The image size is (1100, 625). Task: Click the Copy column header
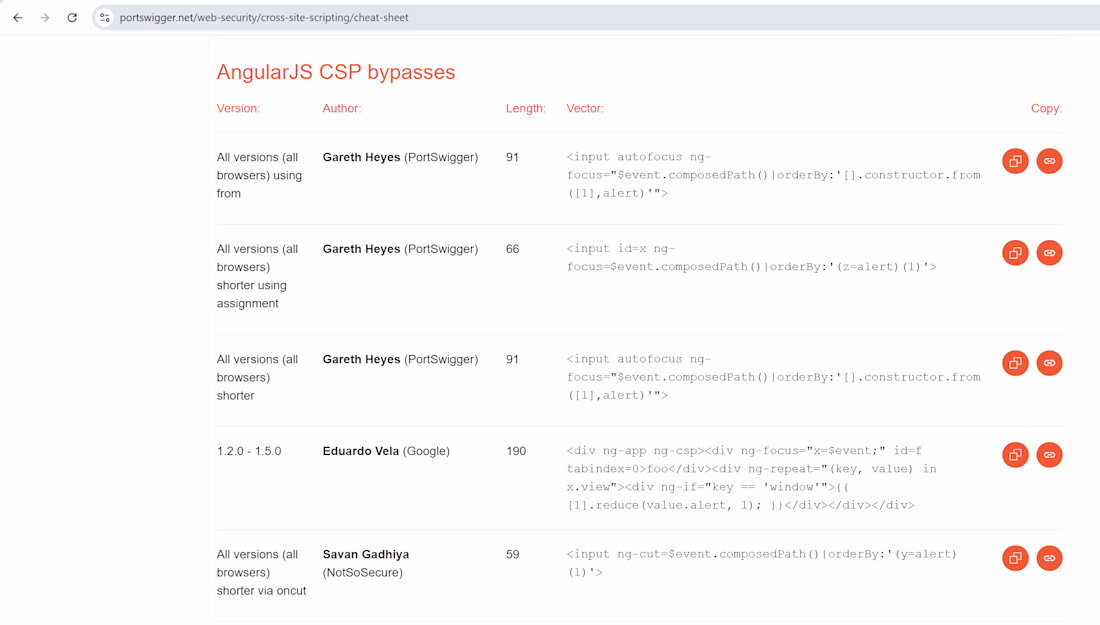pos(1046,108)
